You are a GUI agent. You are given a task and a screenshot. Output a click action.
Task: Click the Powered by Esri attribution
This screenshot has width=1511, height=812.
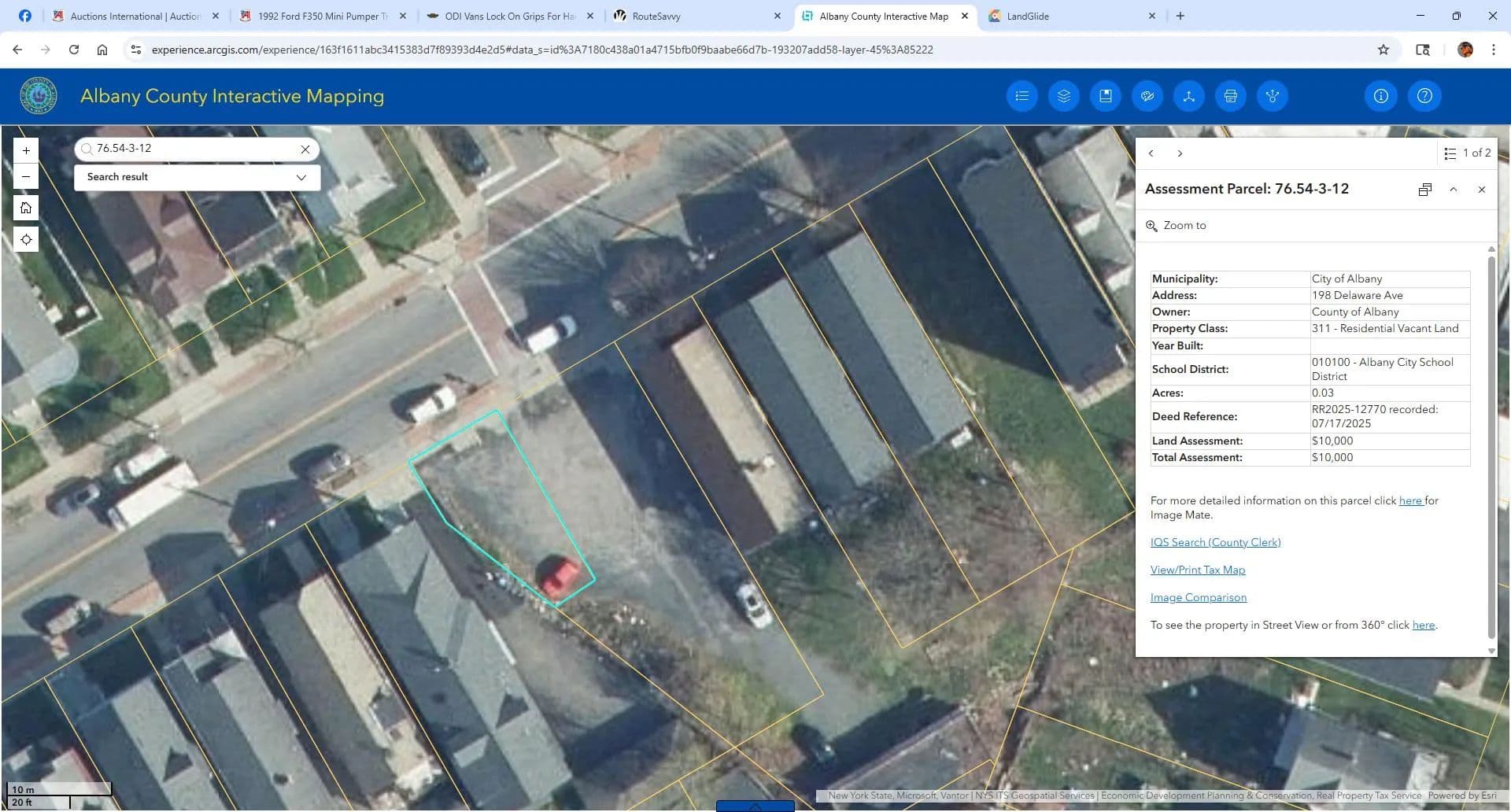point(1462,795)
